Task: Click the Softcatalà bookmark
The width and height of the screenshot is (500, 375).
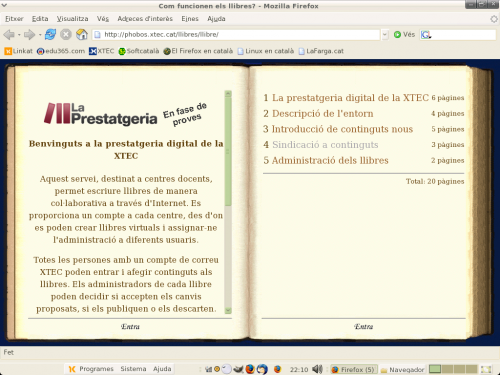Action: (139, 51)
